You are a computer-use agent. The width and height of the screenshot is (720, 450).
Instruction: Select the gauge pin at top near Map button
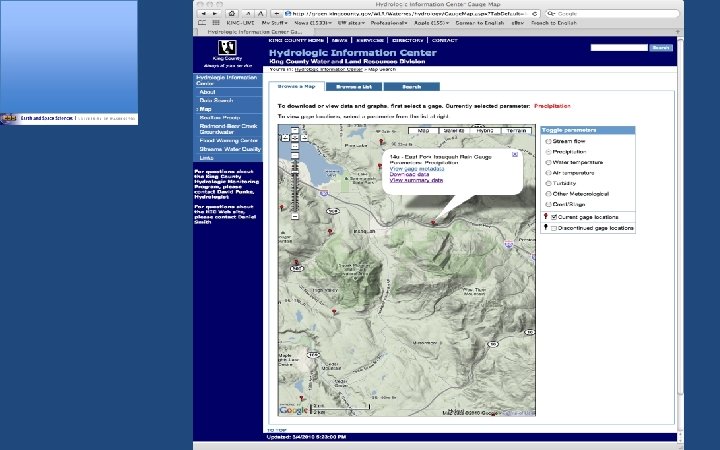[x=381, y=142]
